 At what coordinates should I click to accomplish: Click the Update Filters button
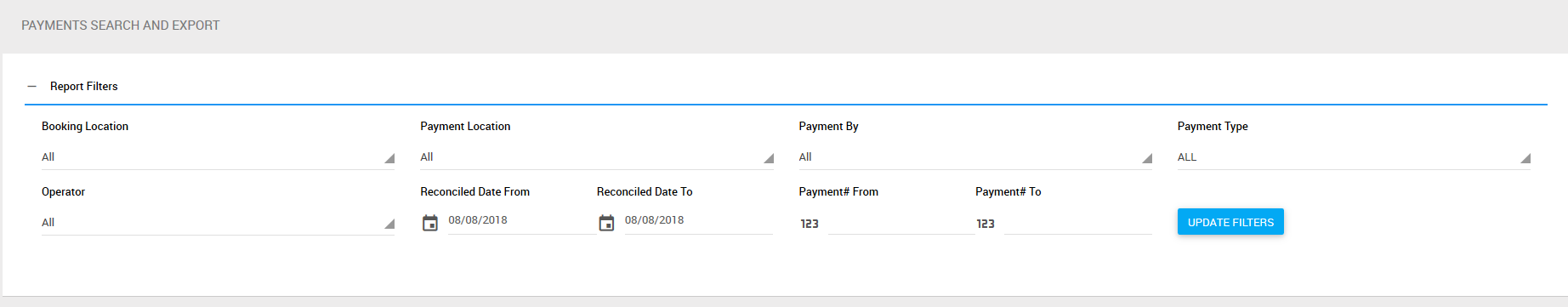(1230, 222)
